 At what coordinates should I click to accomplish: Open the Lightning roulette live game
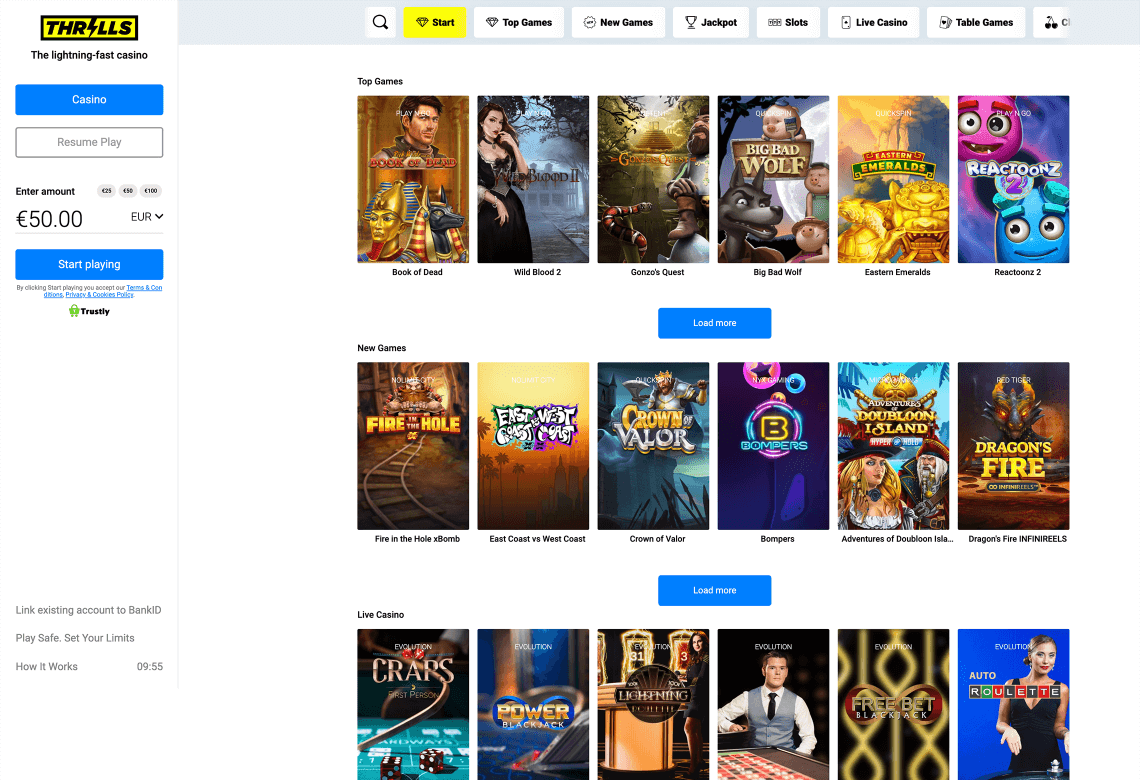coord(653,704)
